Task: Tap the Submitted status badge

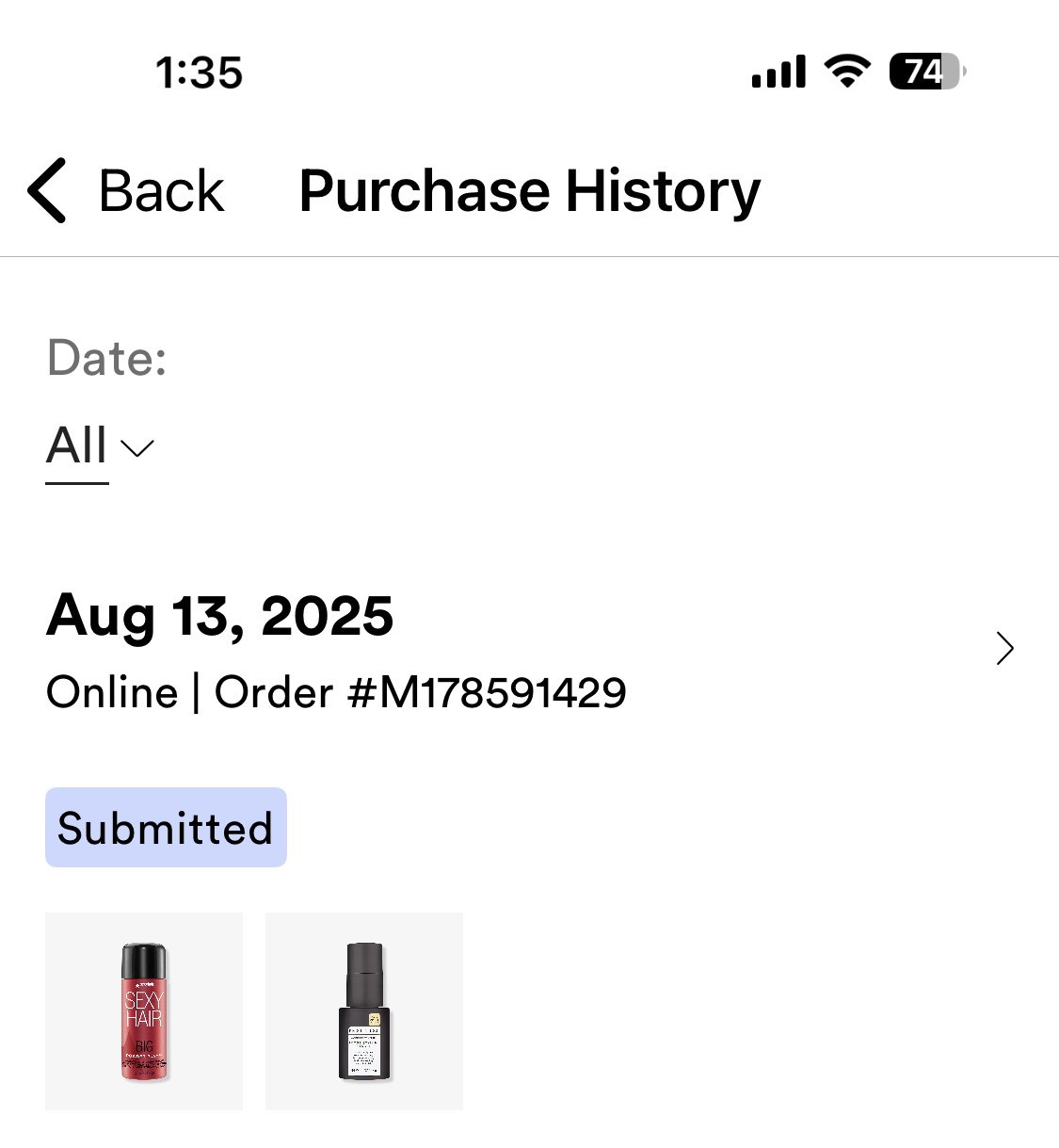Action: (x=166, y=828)
